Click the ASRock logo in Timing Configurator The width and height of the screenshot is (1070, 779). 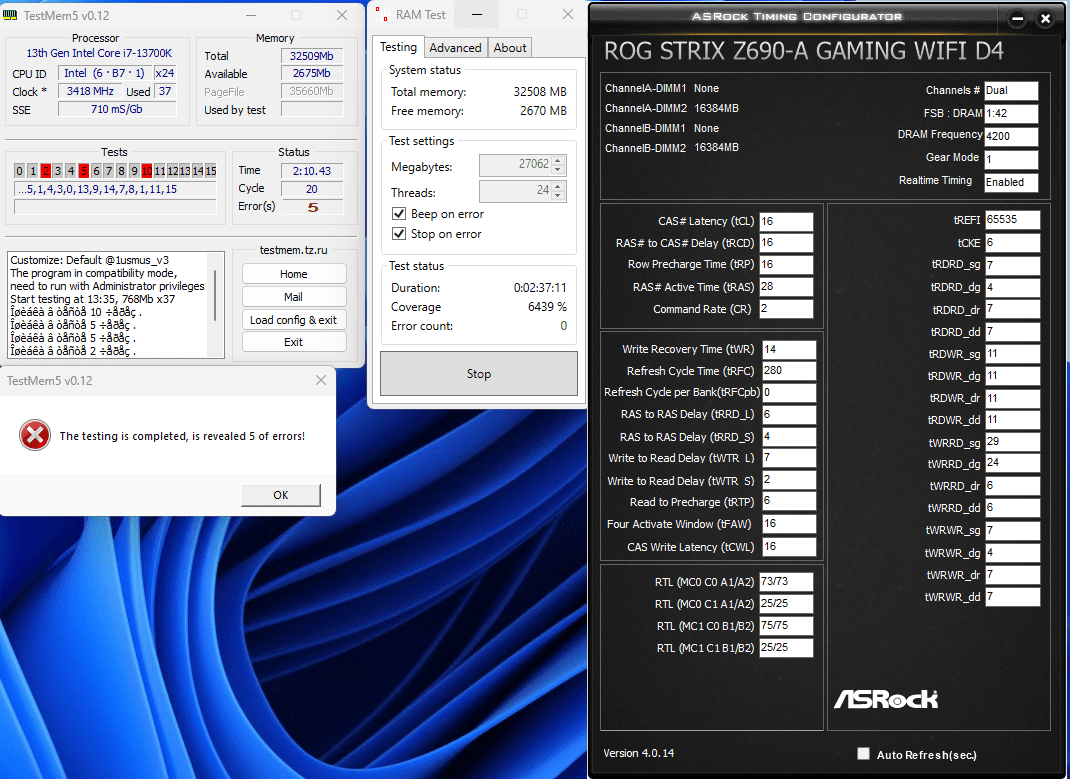pyautogui.click(x=886, y=699)
